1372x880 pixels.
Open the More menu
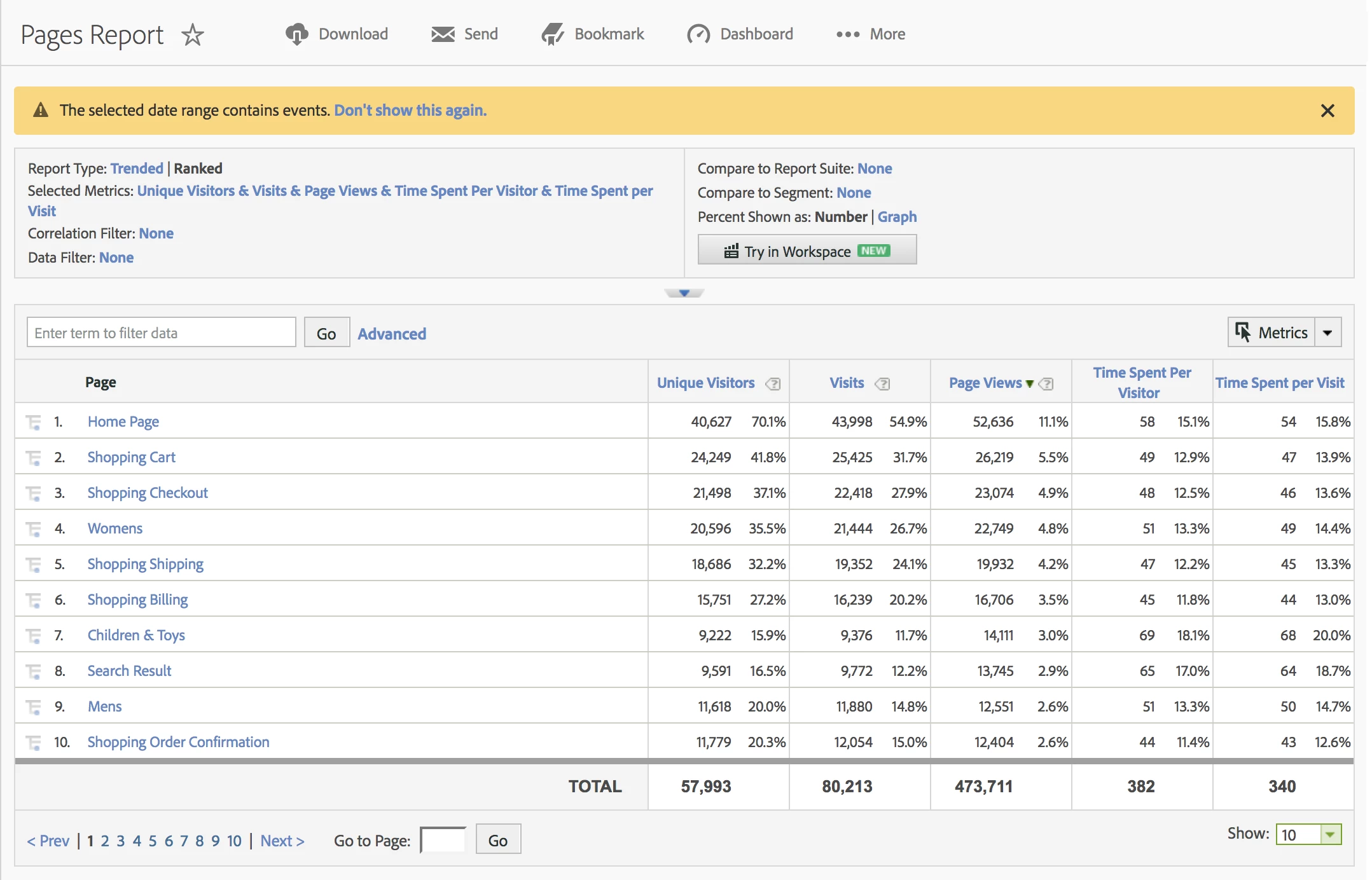click(x=871, y=34)
